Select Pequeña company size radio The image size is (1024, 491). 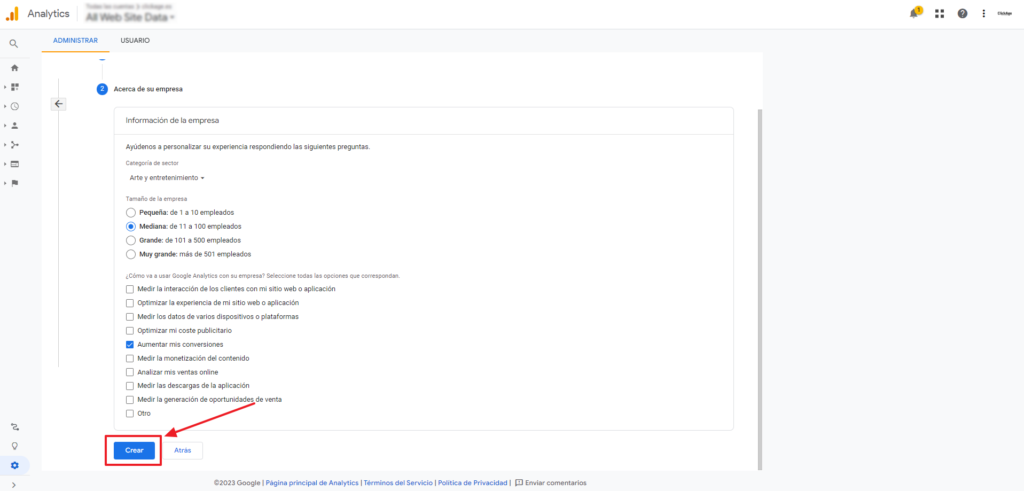coord(131,213)
